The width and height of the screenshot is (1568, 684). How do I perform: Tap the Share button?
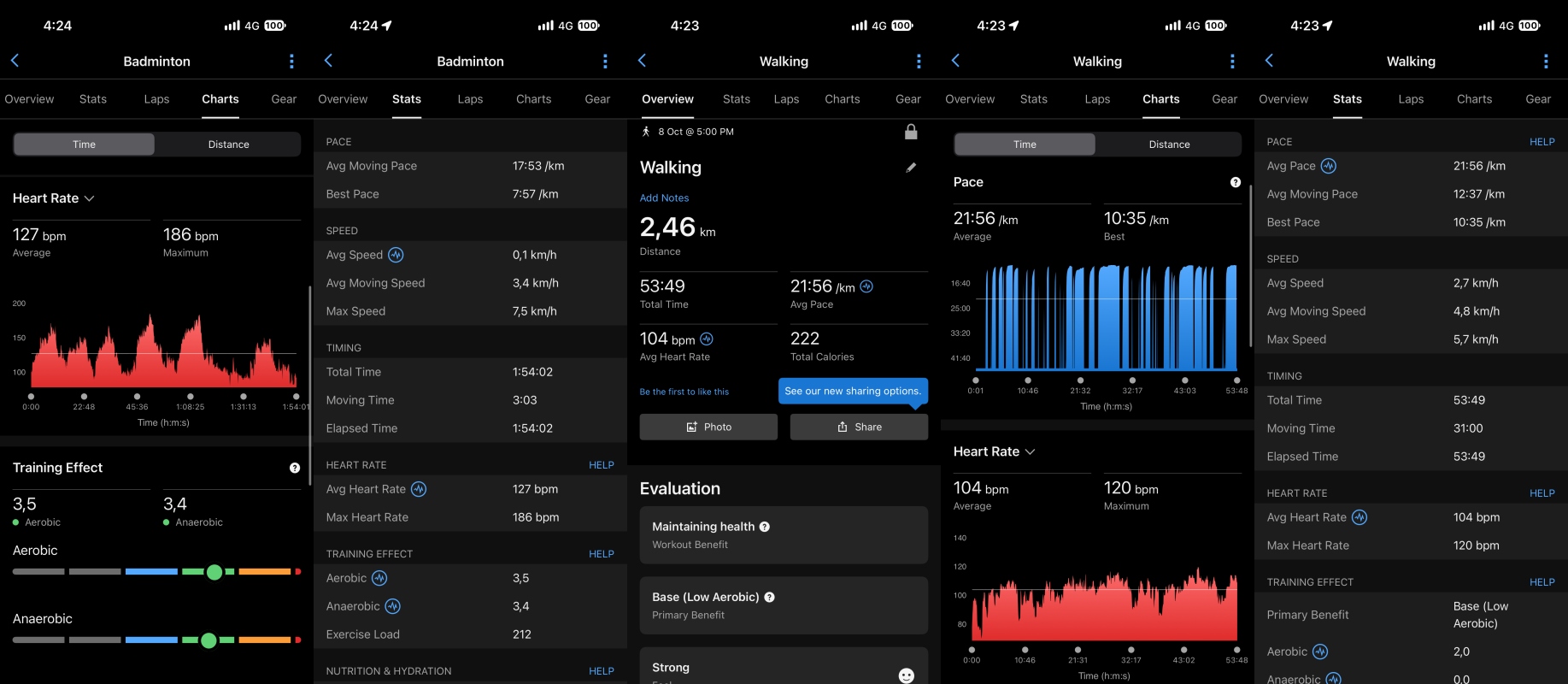click(859, 427)
